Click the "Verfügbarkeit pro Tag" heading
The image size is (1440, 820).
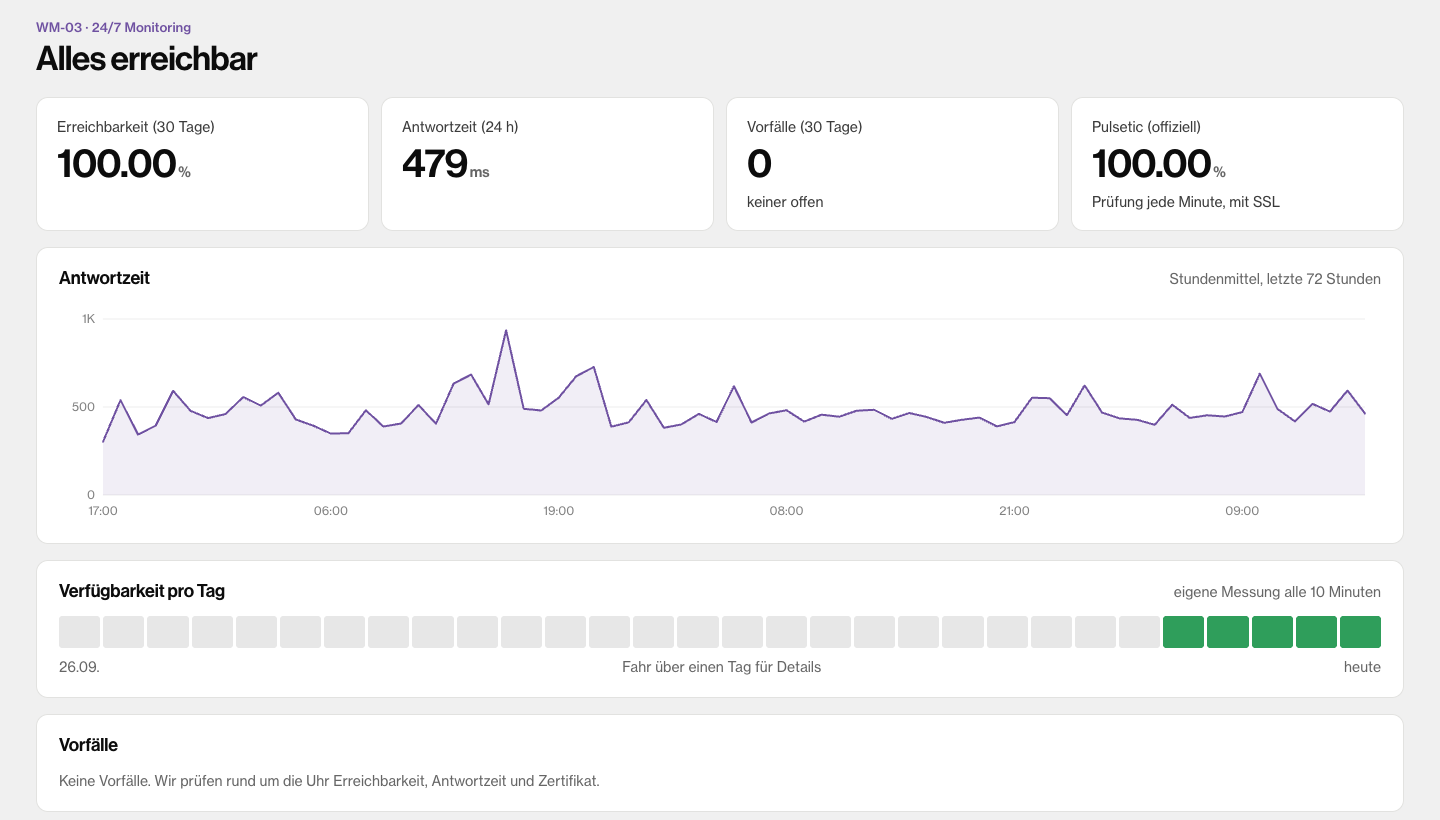tap(142, 591)
